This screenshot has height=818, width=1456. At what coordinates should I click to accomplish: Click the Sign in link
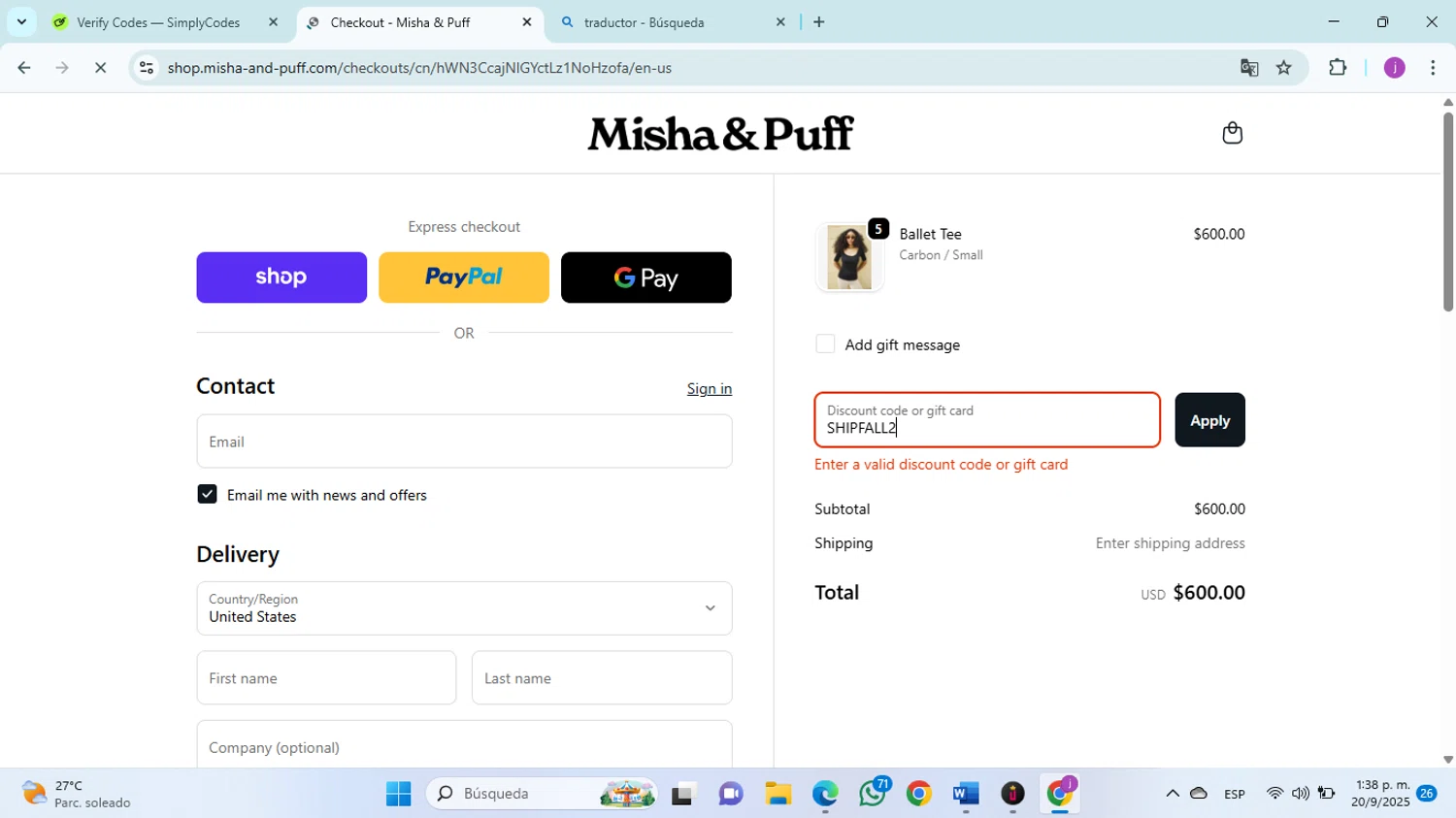[710, 388]
